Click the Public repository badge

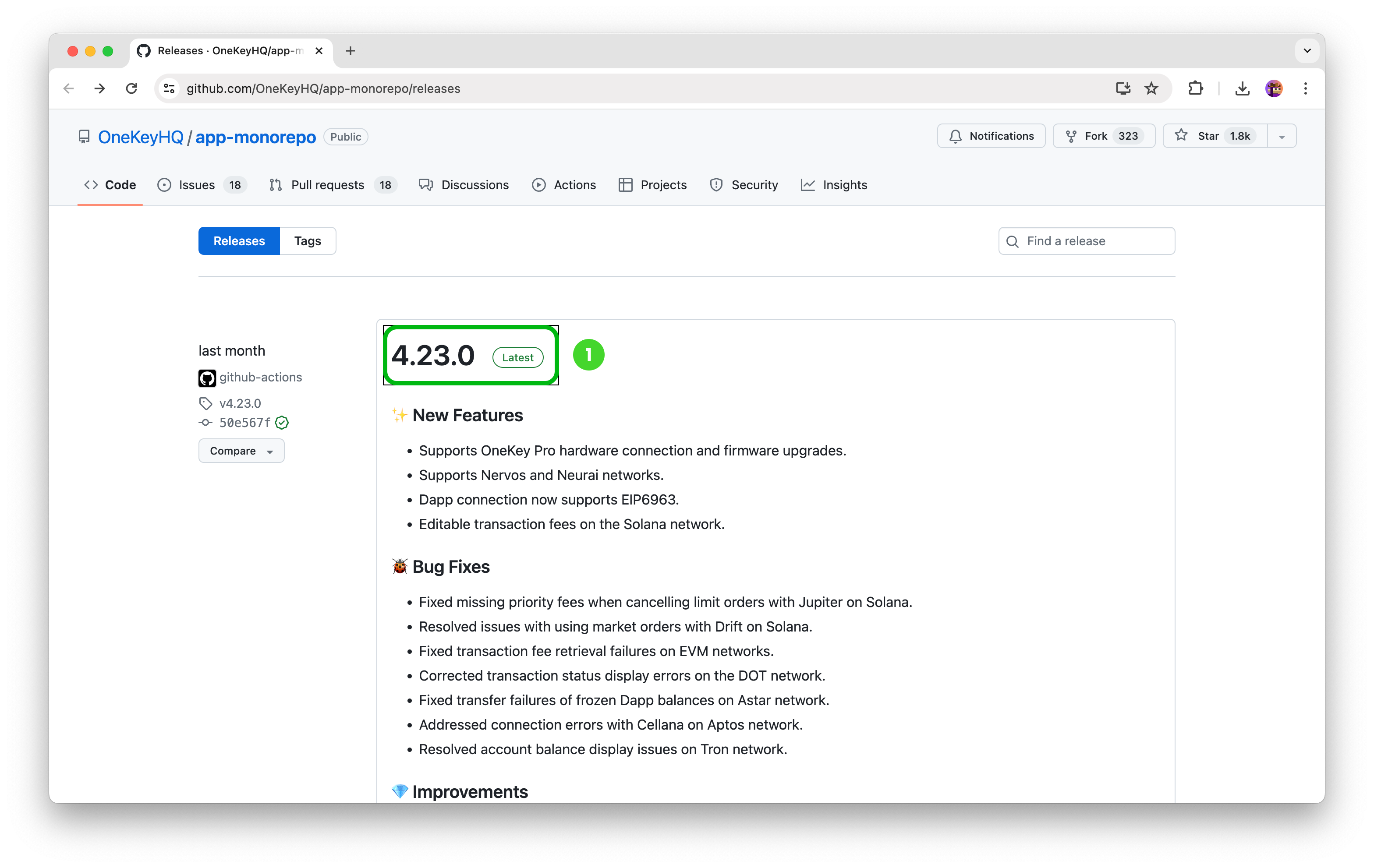[x=346, y=137]
